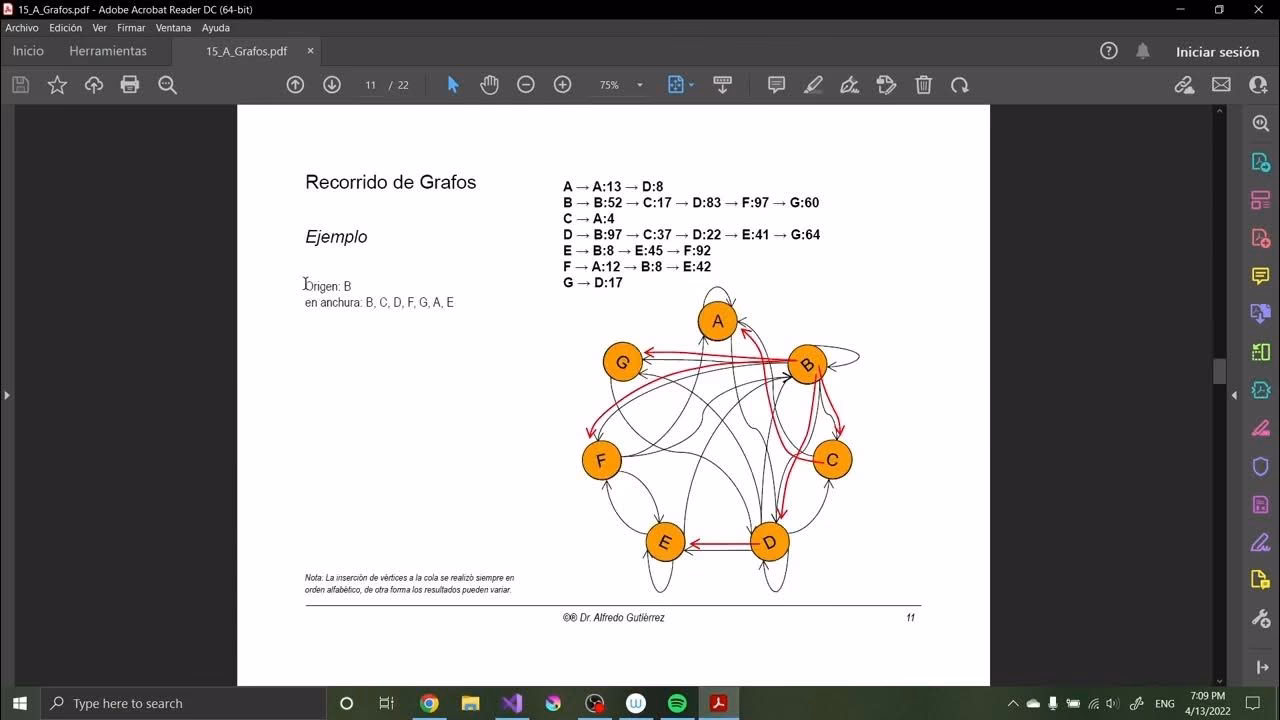Open the Archivo menu
Screen dimensions: 1280x720
point(21,28)
